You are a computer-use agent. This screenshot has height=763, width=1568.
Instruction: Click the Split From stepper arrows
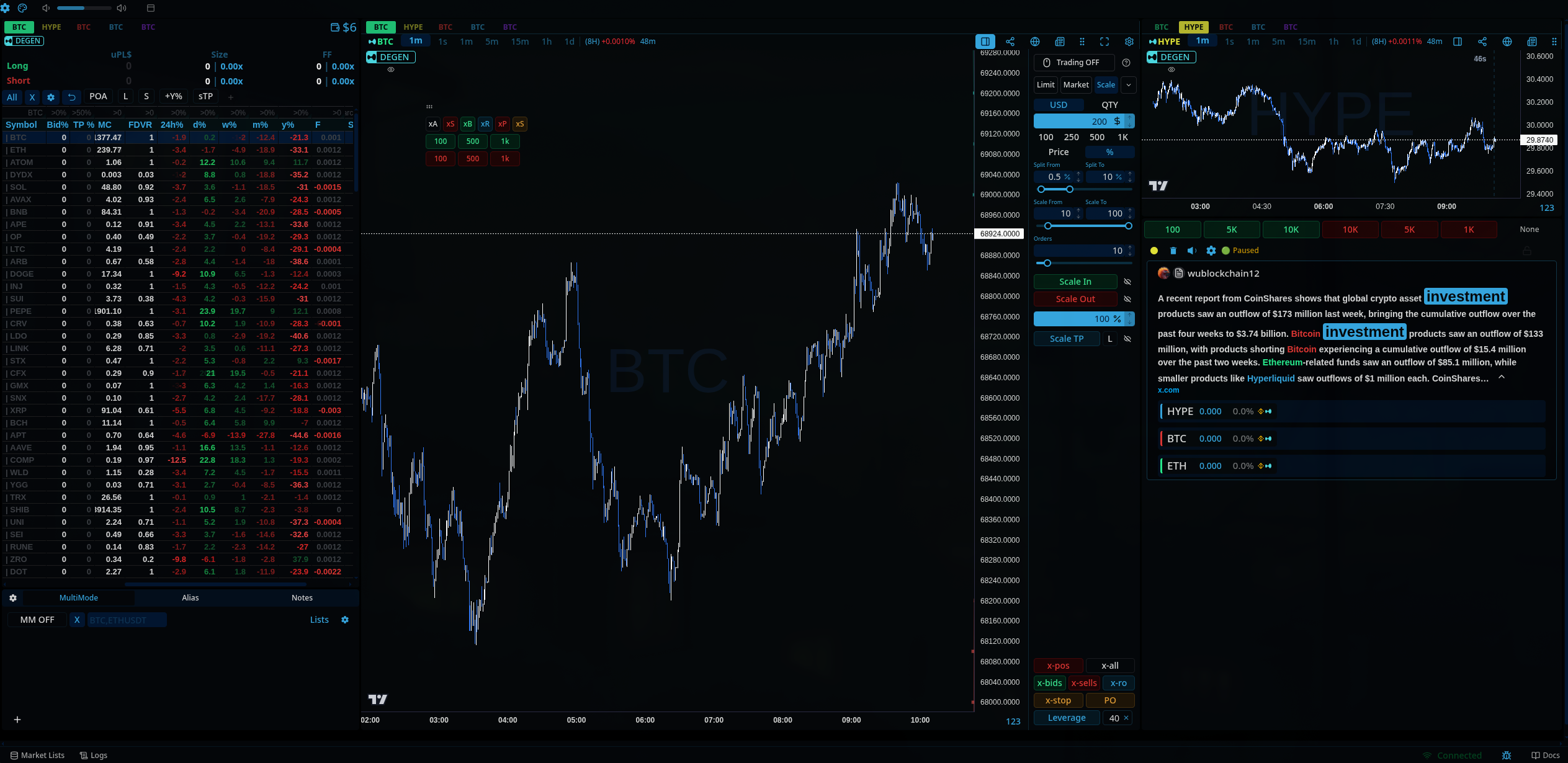click(1078, 177)
